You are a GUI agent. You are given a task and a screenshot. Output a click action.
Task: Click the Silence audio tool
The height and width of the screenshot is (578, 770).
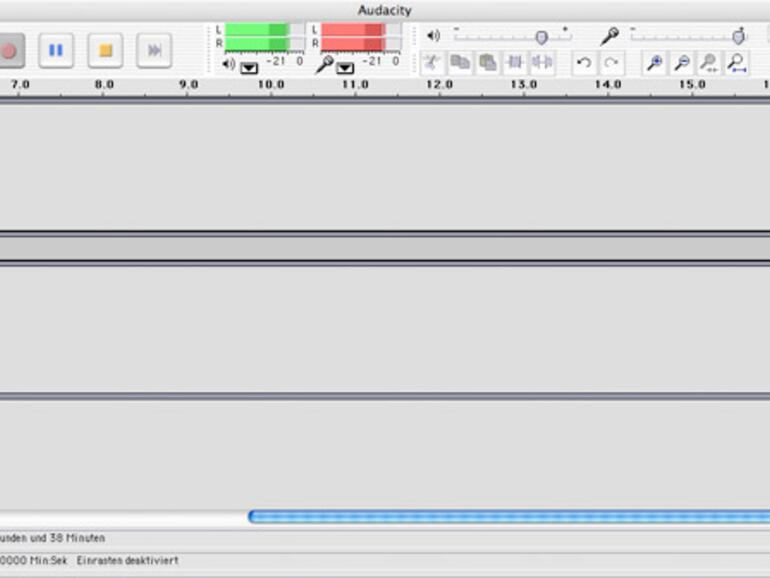coord(542,62)
